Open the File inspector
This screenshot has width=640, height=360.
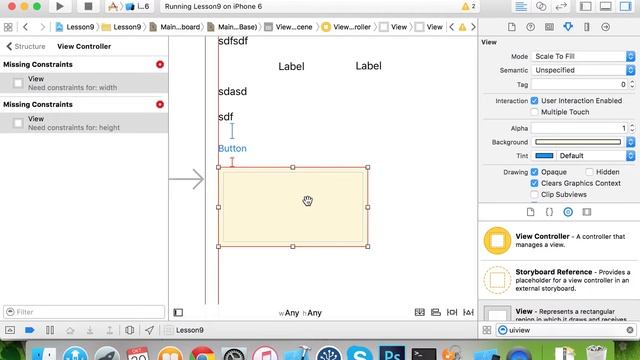coord(511,27)
